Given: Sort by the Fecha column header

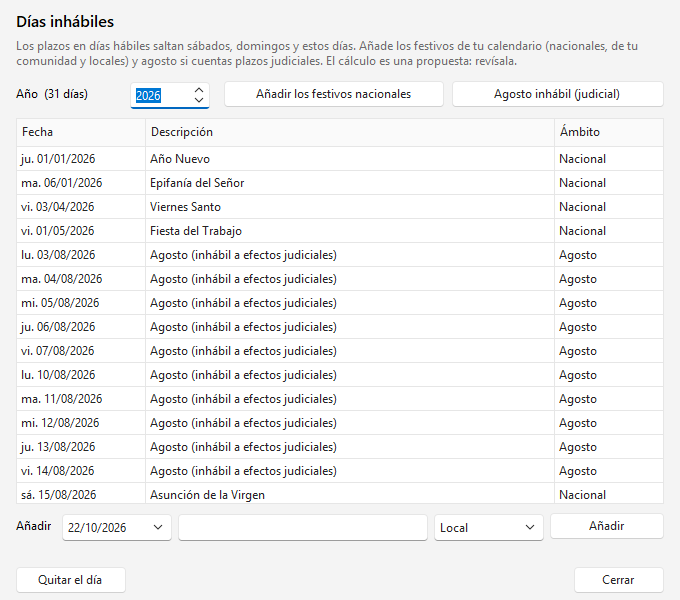Looking at the screenshot, I should coord(81,132).
